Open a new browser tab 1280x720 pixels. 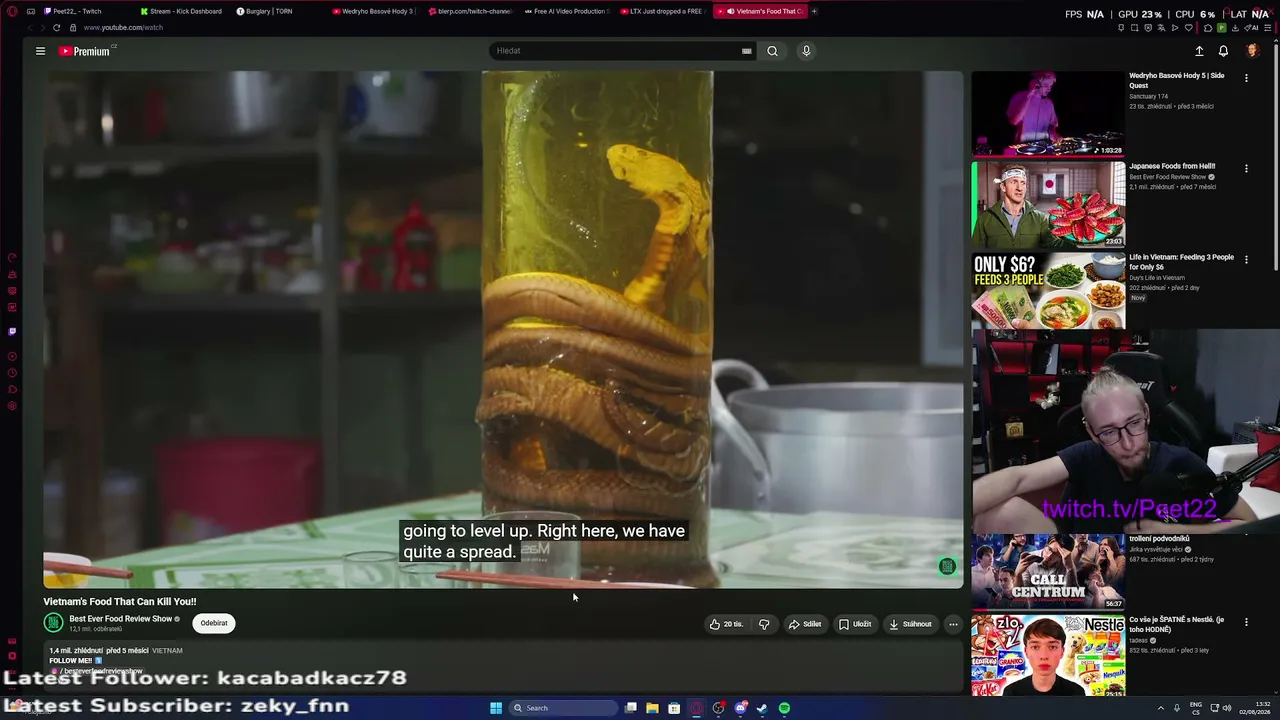pyautogui.click(x=814, y=11)
